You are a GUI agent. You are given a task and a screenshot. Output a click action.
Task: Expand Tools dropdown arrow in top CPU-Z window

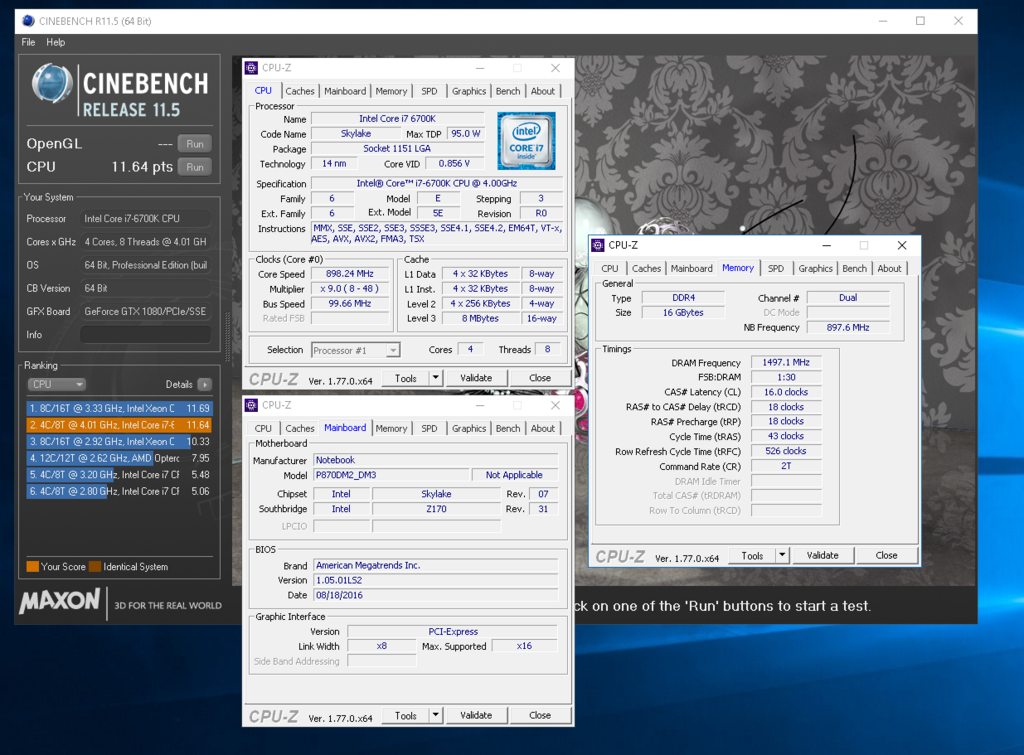436,378
